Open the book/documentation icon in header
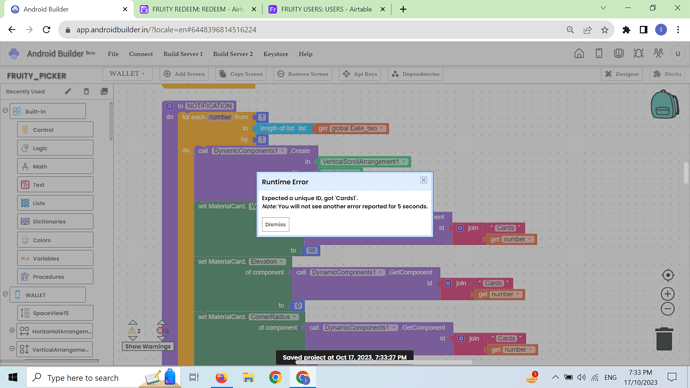The image size is (690, 388). point(619,53)
